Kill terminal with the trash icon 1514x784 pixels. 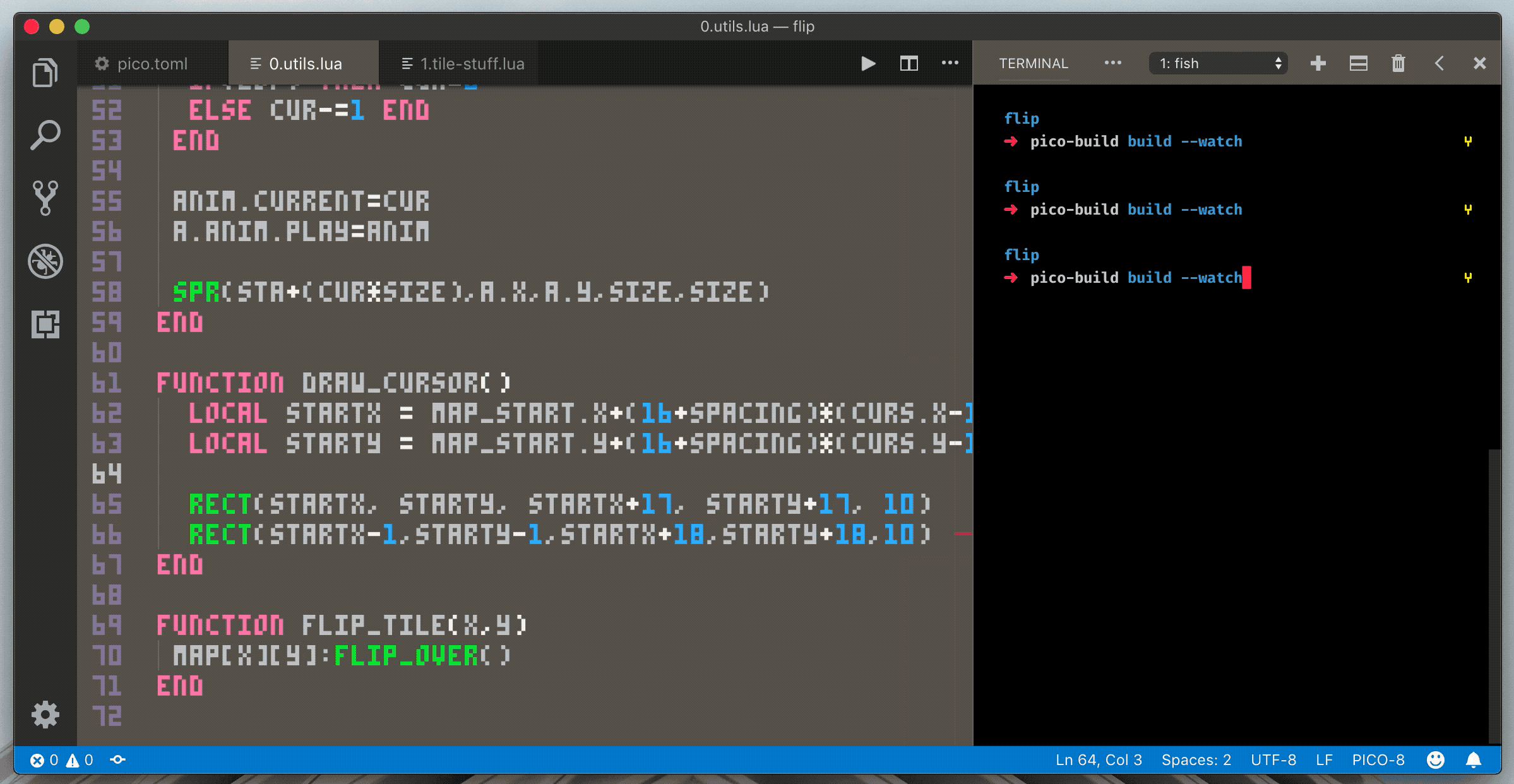(x=1398, y=64)
